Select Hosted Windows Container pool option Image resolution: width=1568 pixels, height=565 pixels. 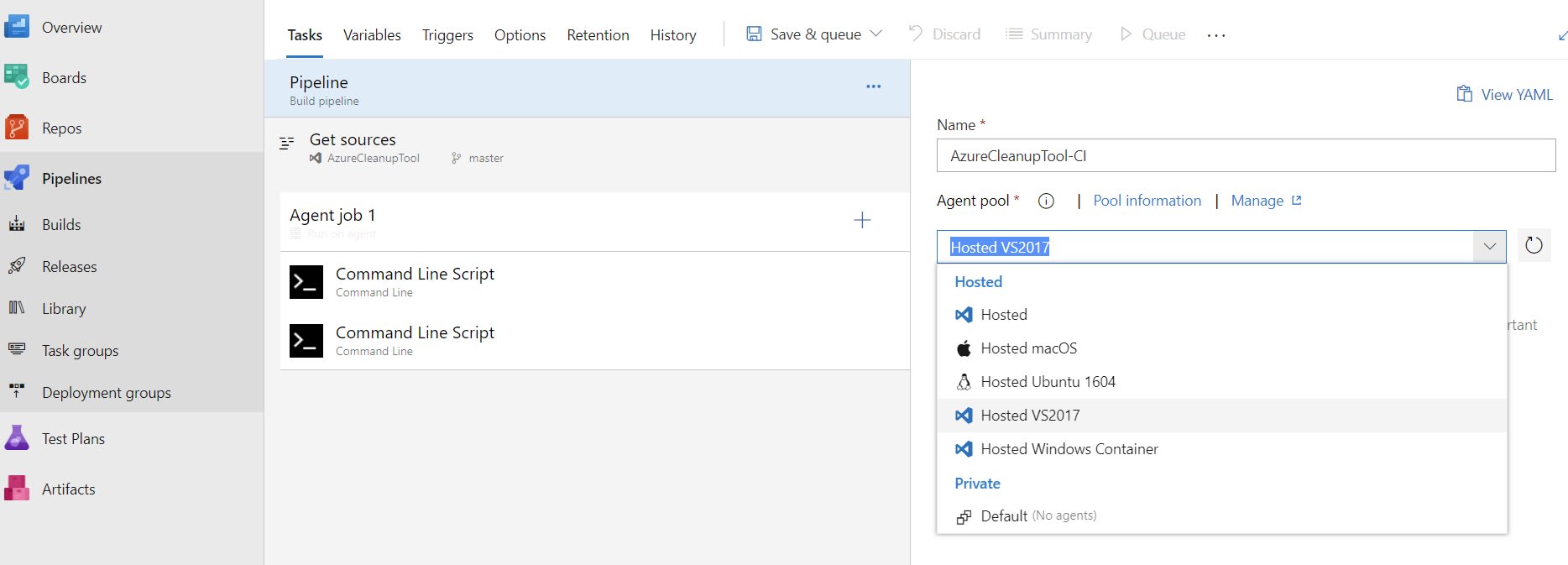1221,449
